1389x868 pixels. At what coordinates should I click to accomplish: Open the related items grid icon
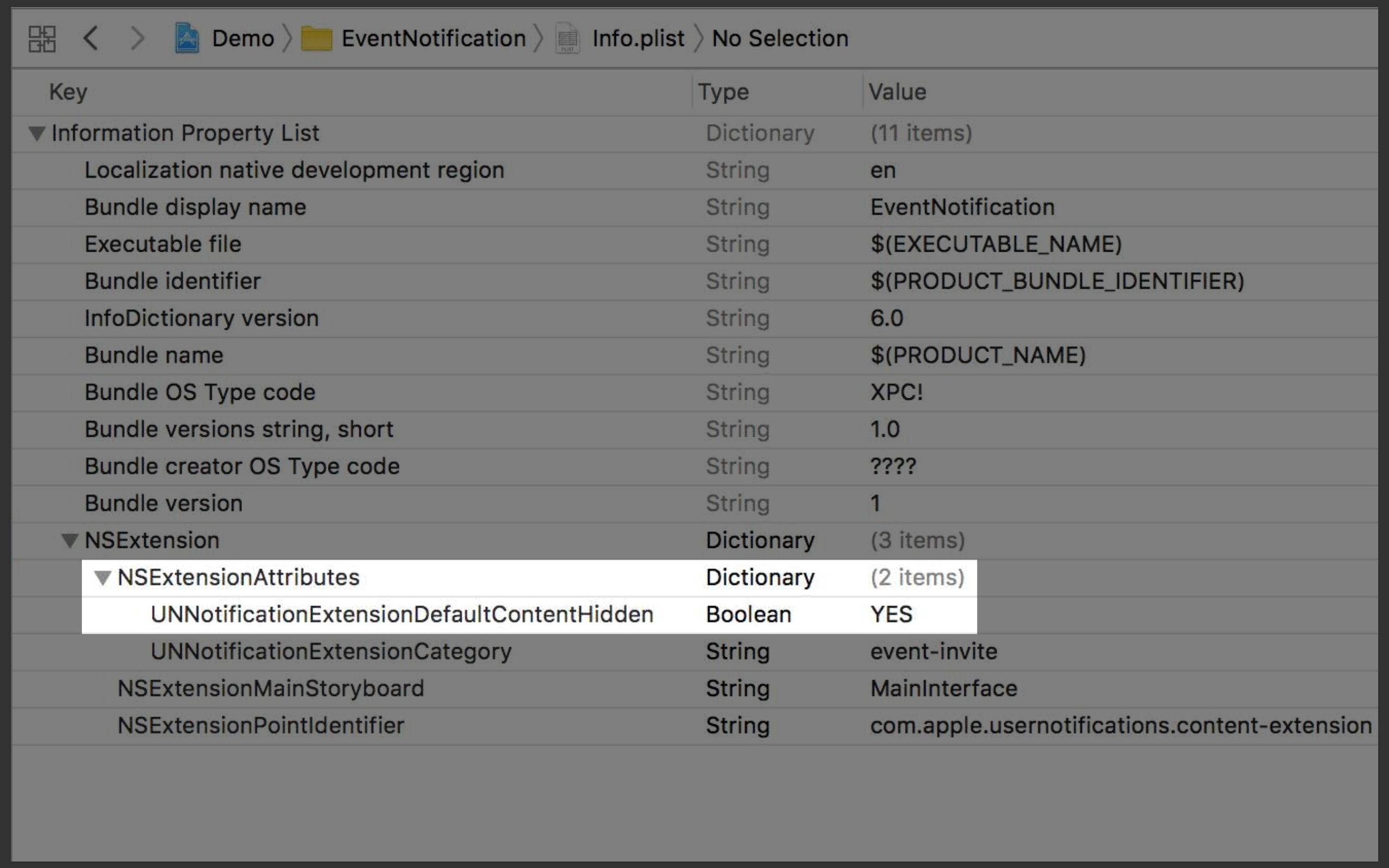[x=42, y=39]
